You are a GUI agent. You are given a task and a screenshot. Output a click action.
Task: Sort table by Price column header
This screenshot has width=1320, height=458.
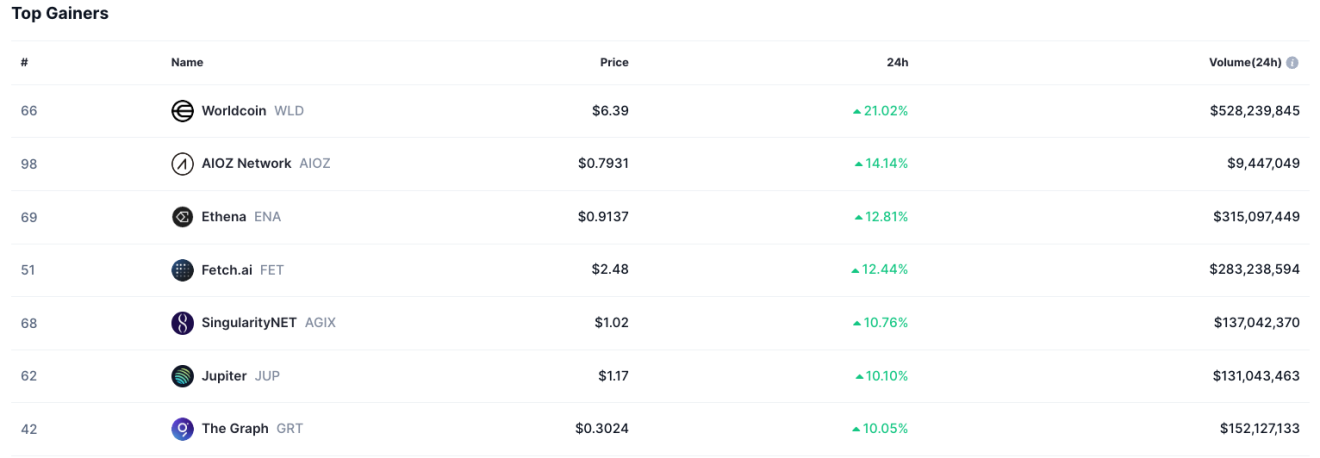[x=614, y=62]
